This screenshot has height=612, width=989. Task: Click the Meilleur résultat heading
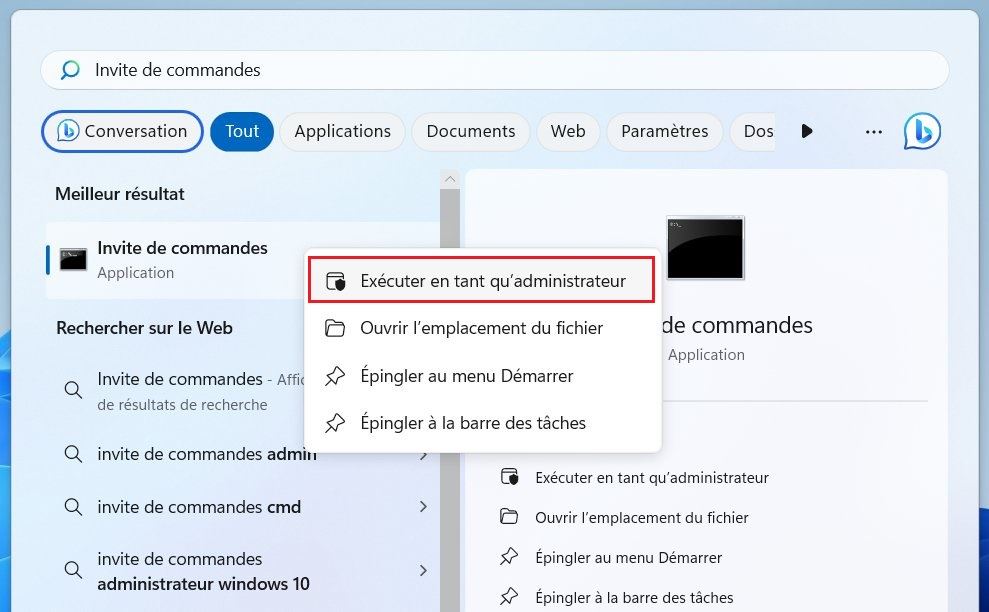coord(120,194)
